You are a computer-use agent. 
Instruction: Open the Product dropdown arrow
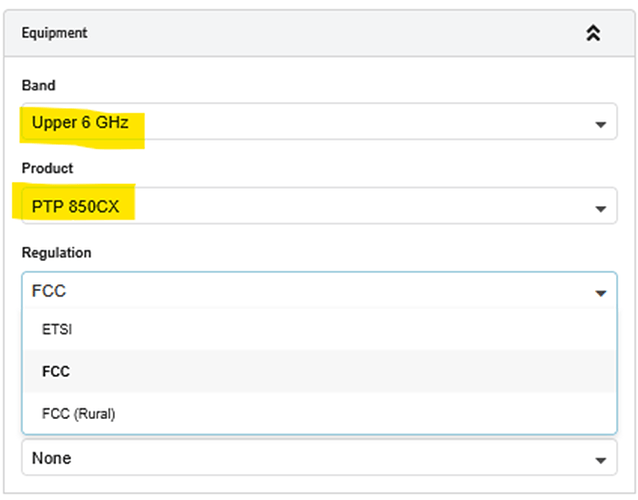coord(600,209)
